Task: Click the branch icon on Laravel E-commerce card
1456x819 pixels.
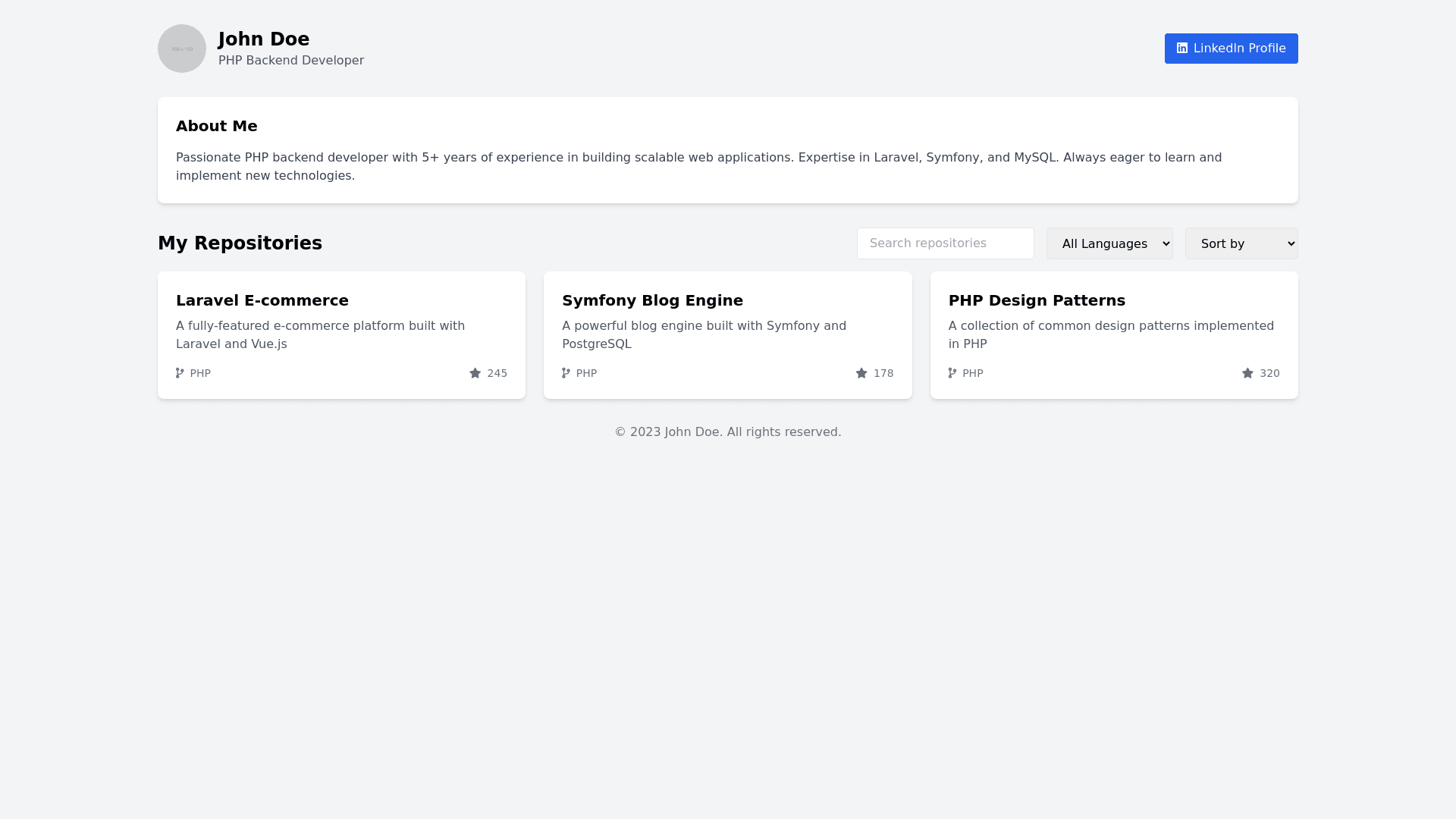Action: click(180, 373)
